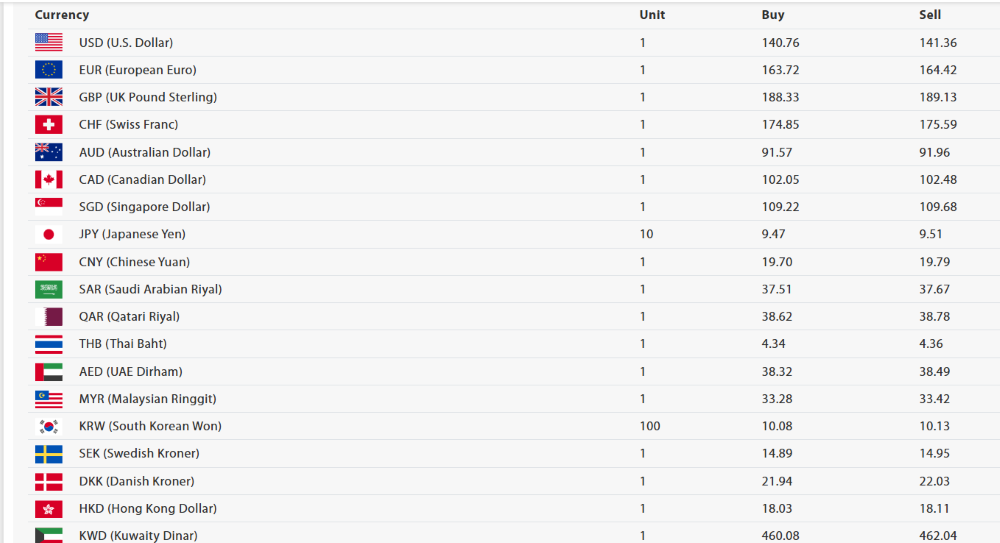The width and height of the screenshot is (1000, 543).
Task: Click the South Korean flag icon
Action: [x=48, y=426]
